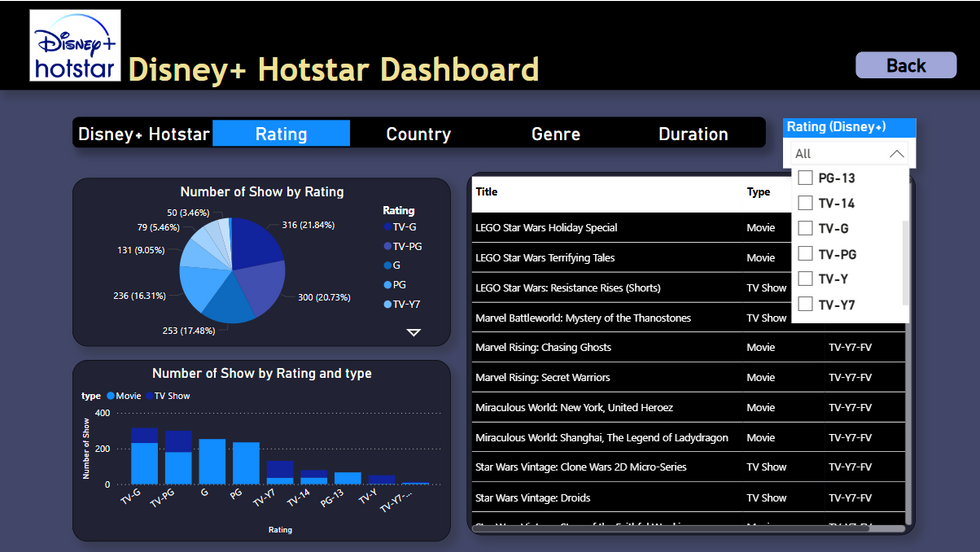Select Star Wars Vintage: Clone Wars row
This screenshot has height=552, width=980.
[x=688, y=467]
